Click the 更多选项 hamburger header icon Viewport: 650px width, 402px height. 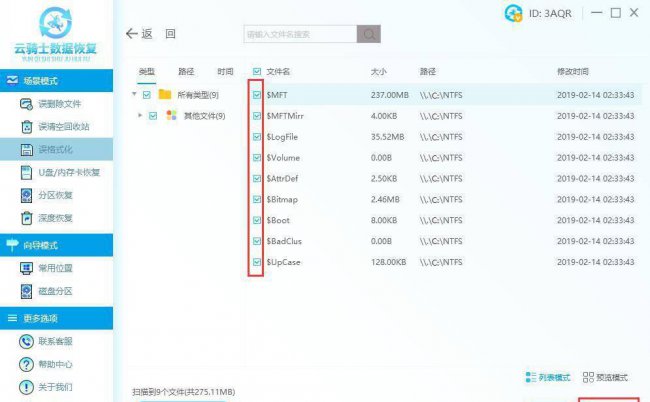12,318
